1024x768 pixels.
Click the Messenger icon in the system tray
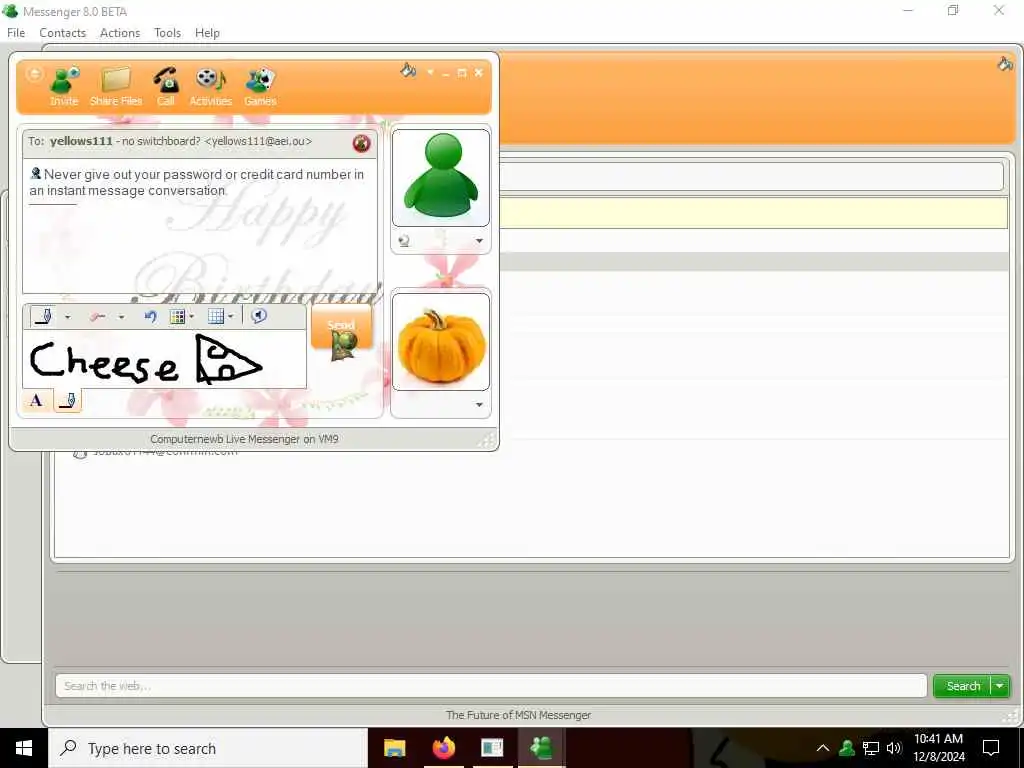coord(847,748)
